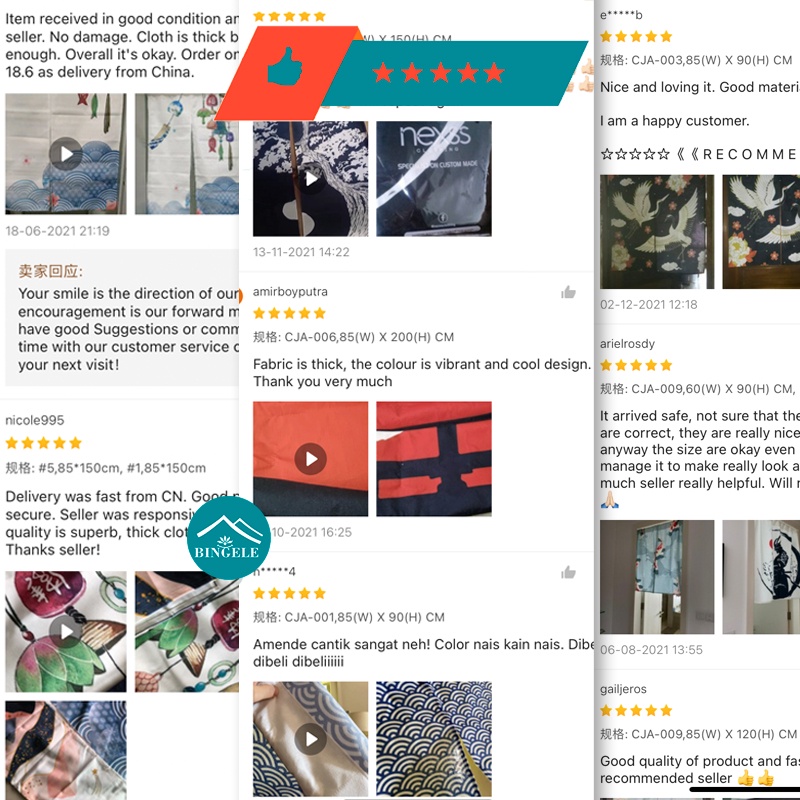The image size is (800, 800).
Task: Open gailjeros reviewer profile
Action: click(x=623, y=689)
